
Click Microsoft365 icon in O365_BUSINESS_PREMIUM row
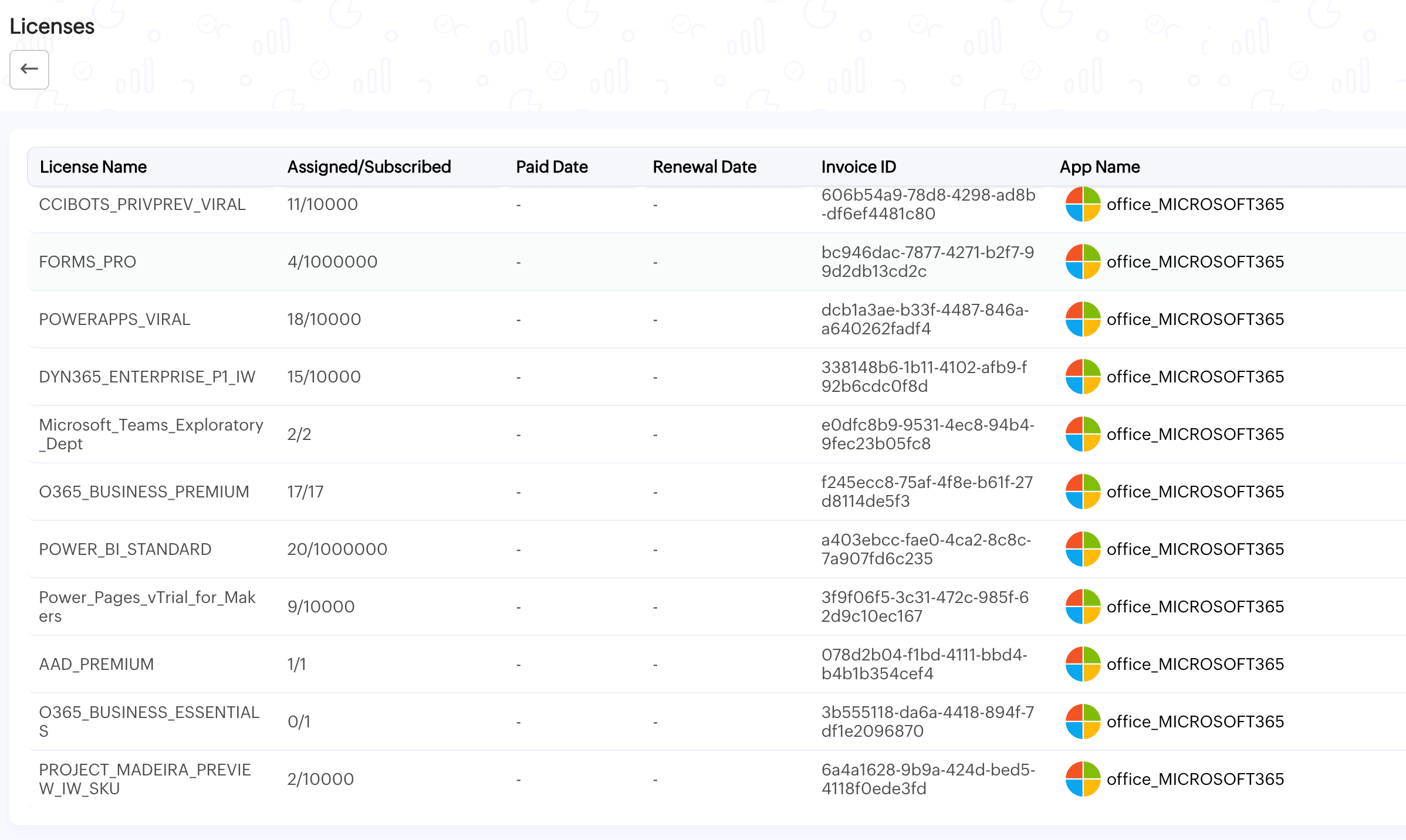(1083, 492)
